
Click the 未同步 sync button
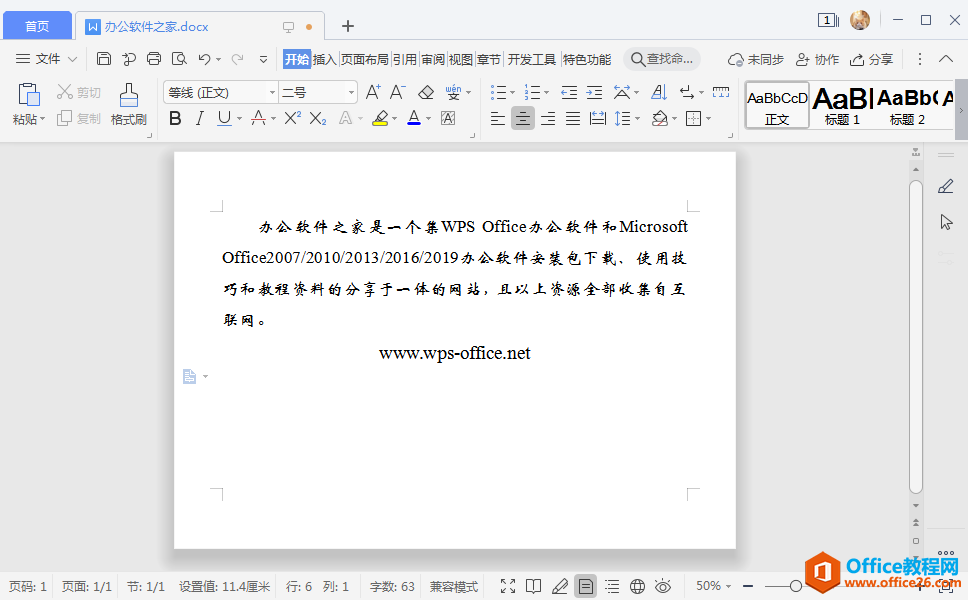click(x=756, y=59)
